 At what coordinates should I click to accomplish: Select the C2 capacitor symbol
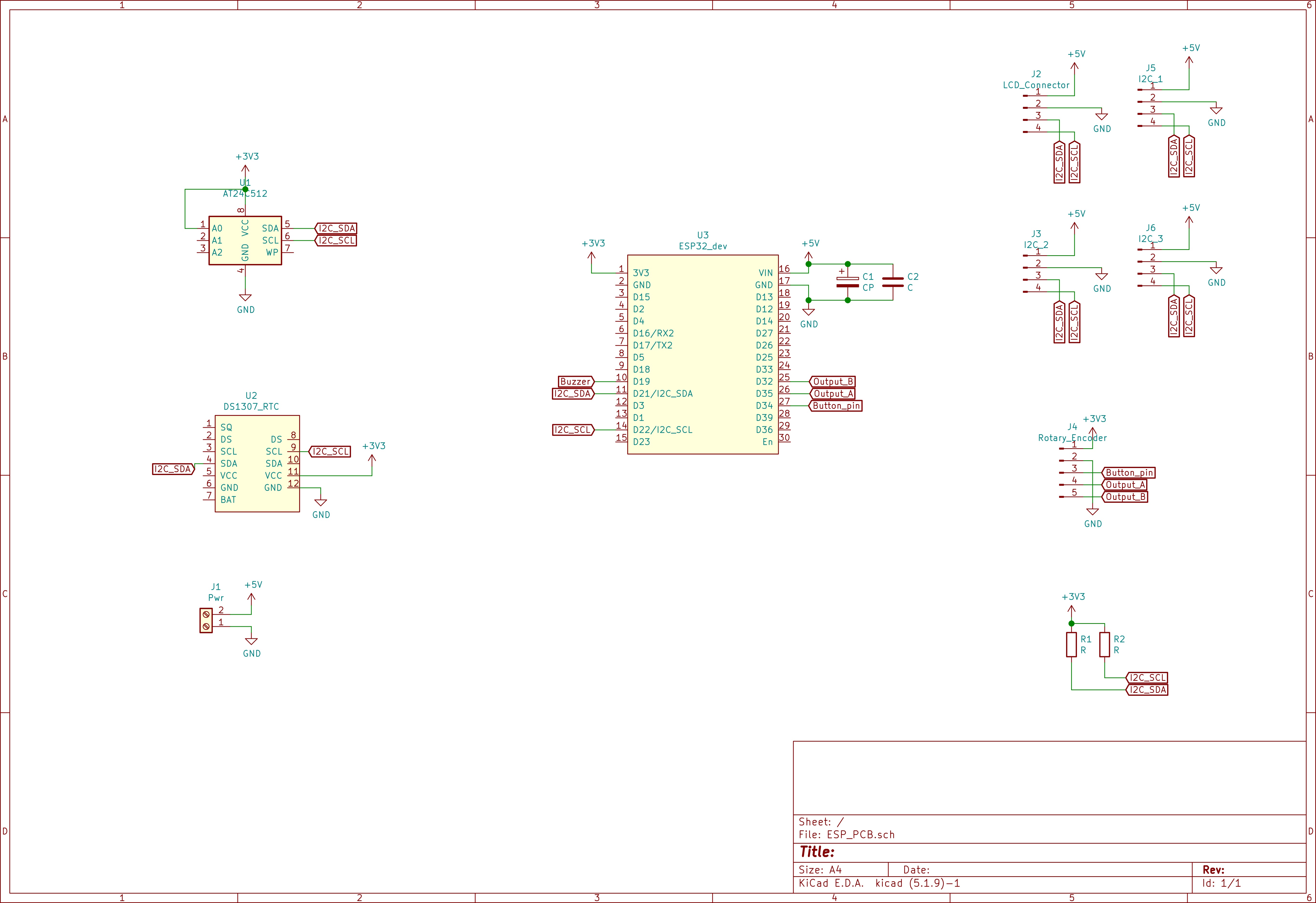(x=893, y=282)
